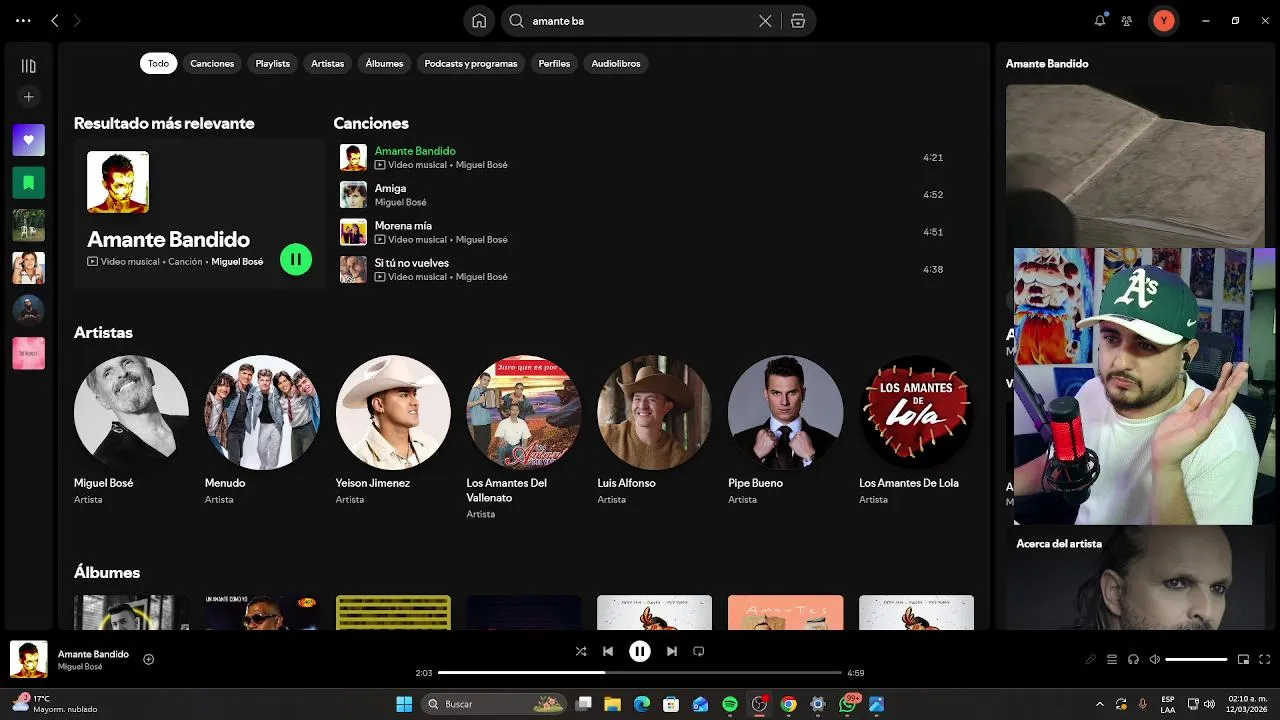The width and height of the screenshot is (1280, 720).
Task: Open the user profile avatar menu
Action: (x=1163, y=20)
